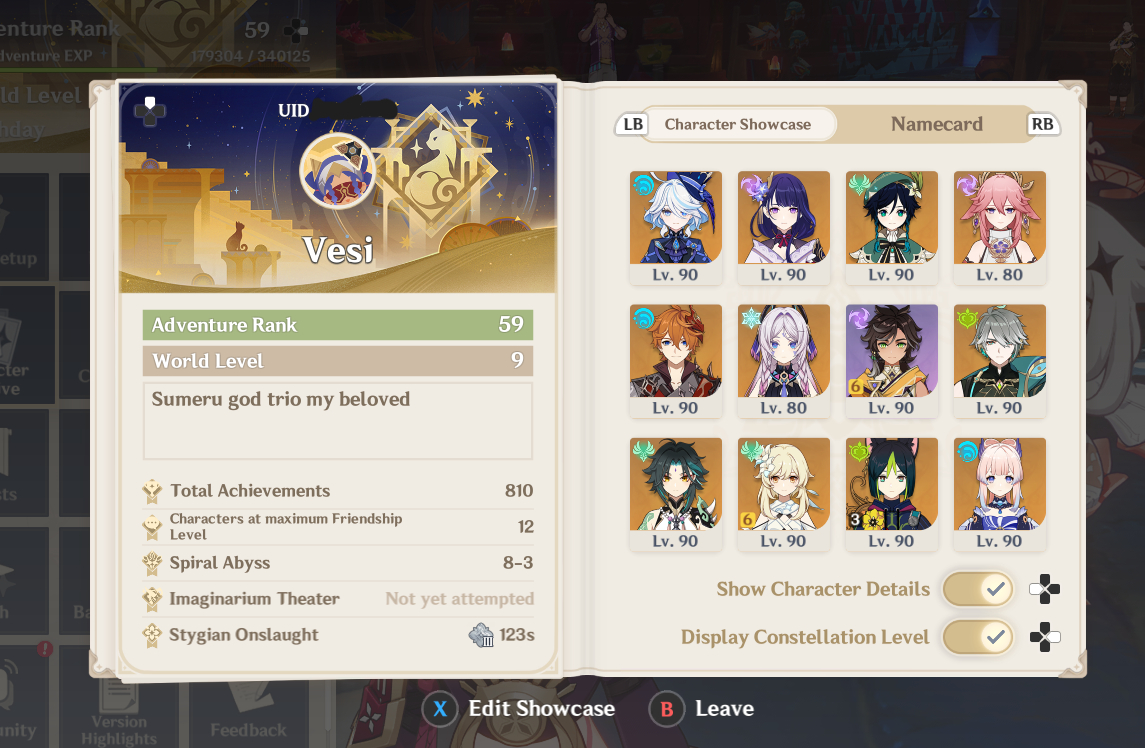Click the signature box reading Sumeru god trio
Viewport: 1145px width, 748px height.
point(337,421)
